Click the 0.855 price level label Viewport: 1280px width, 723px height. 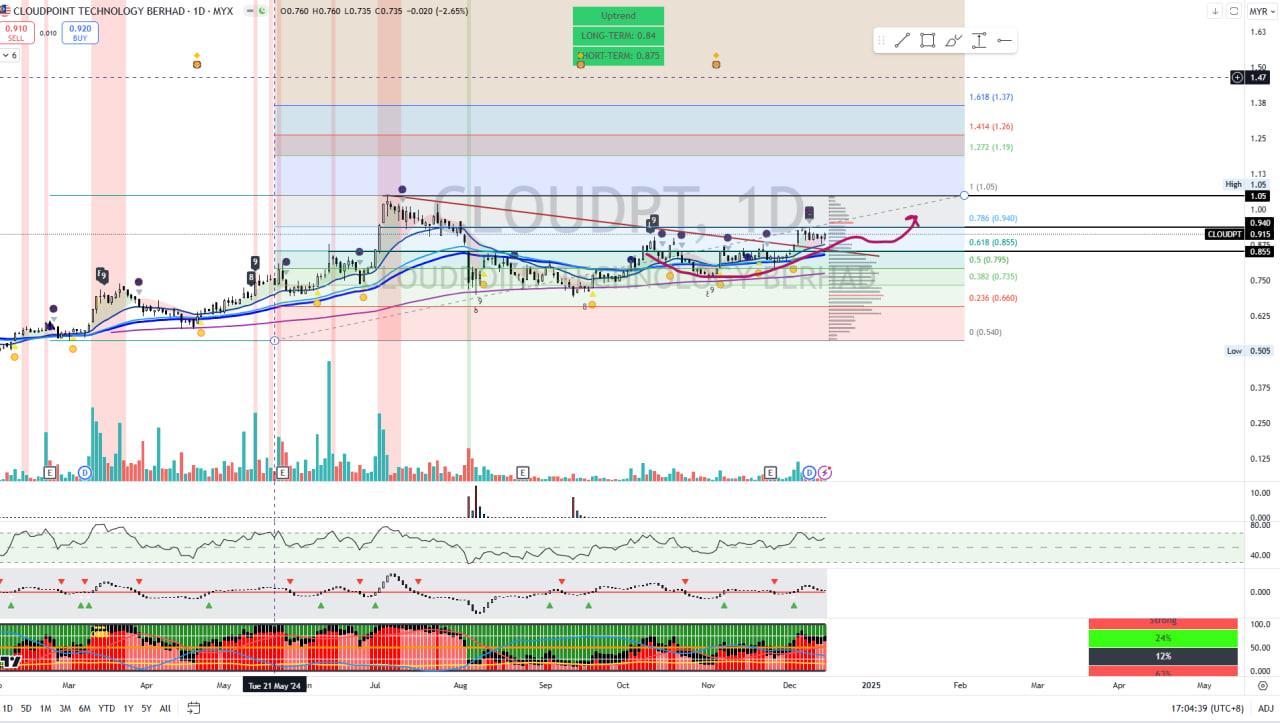click(x=1259, y=251)
